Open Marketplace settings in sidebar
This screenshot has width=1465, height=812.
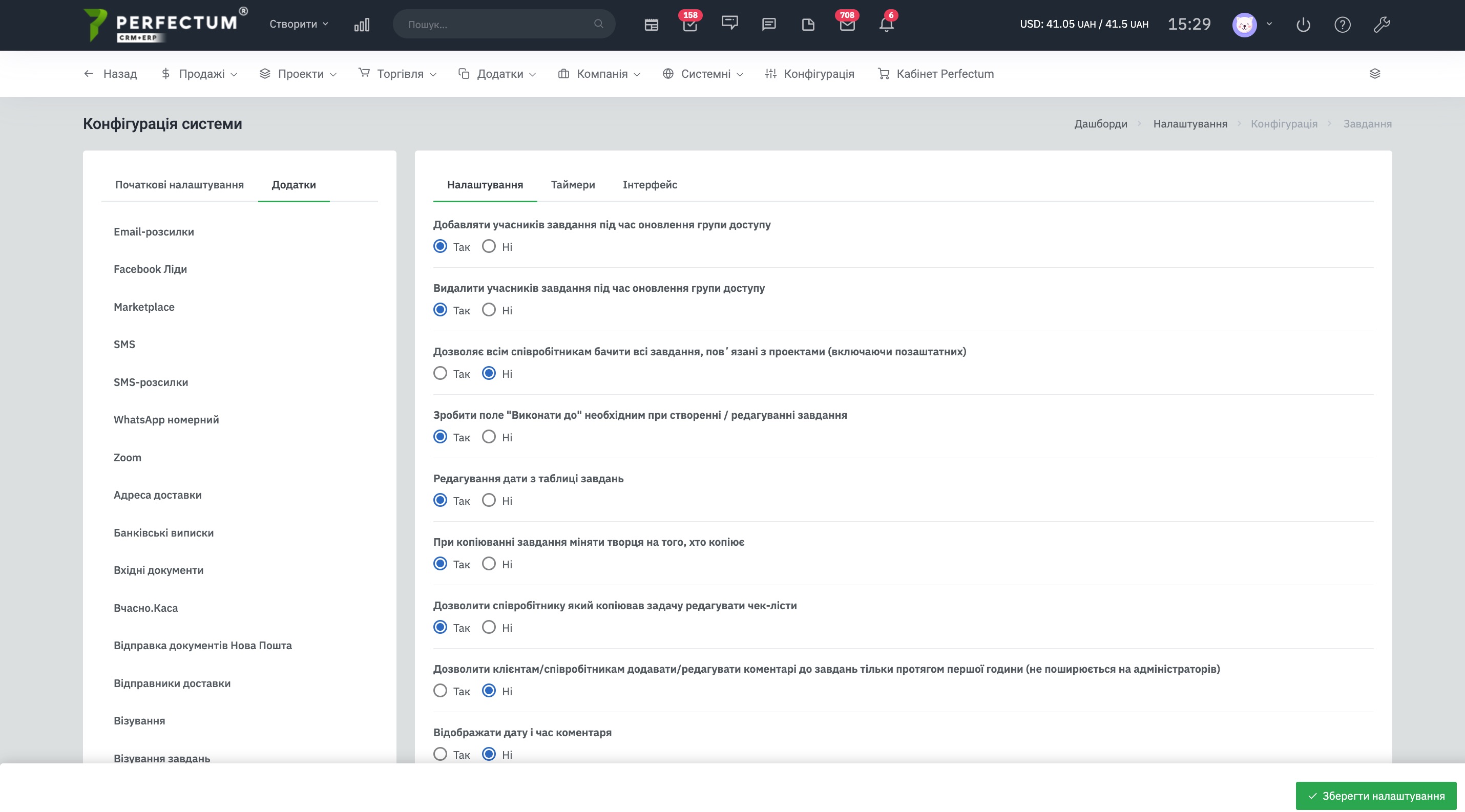coord(144,307)
